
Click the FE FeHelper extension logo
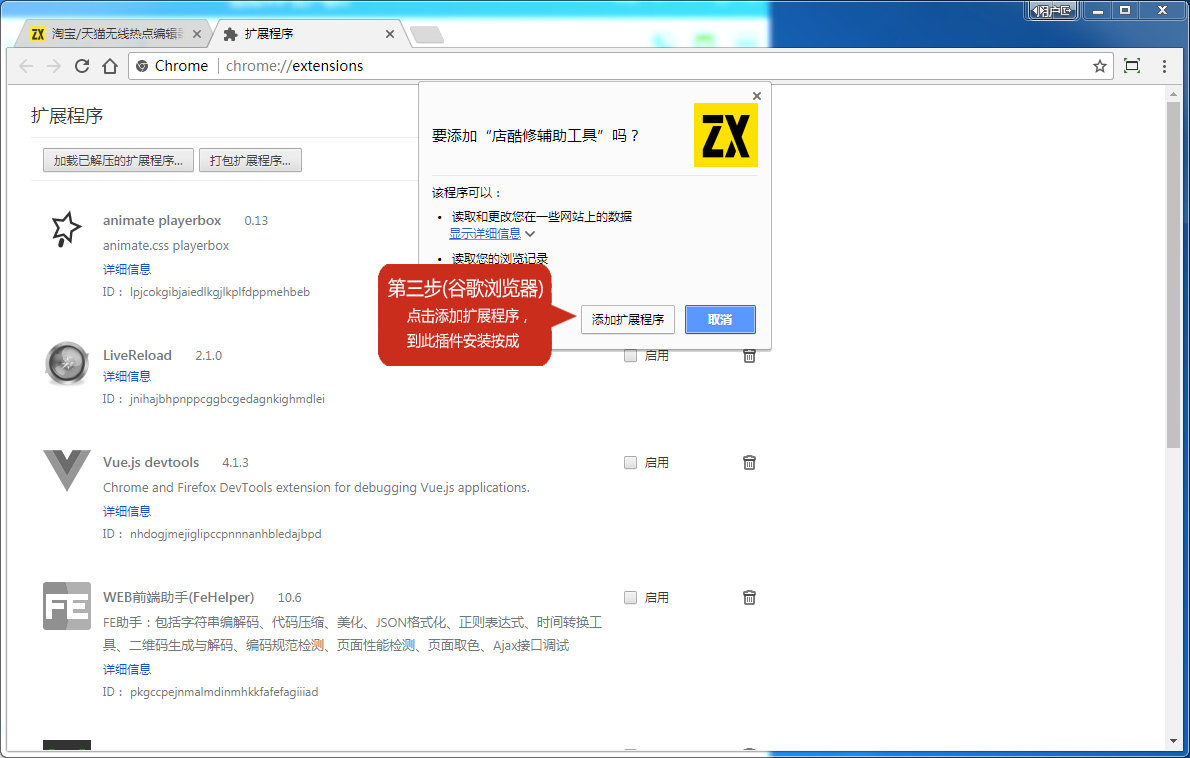(67, 605)
